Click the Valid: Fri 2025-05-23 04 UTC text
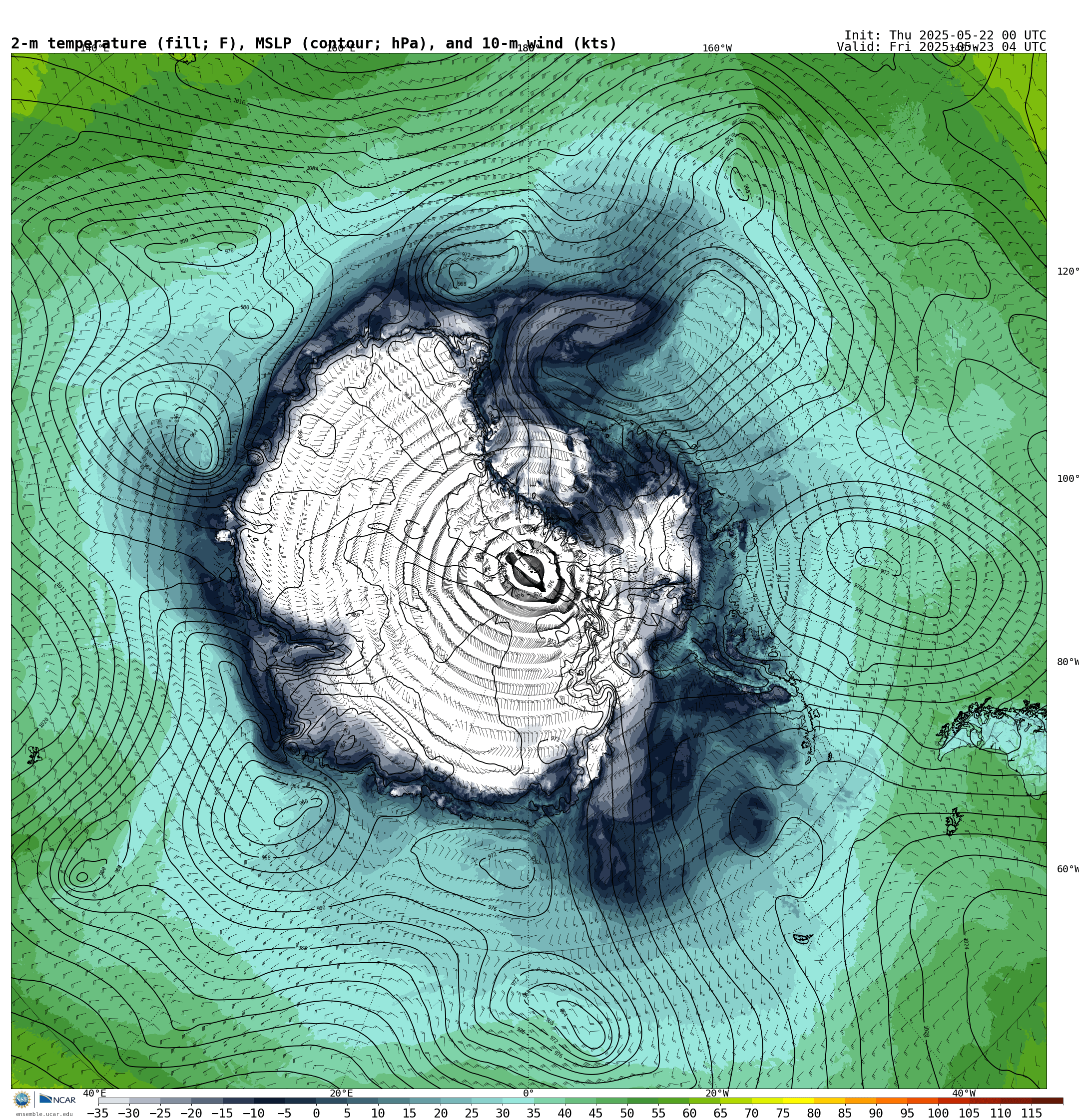Image resolution: width=1079 pixels, height=1120 pixels. [941, 47]
